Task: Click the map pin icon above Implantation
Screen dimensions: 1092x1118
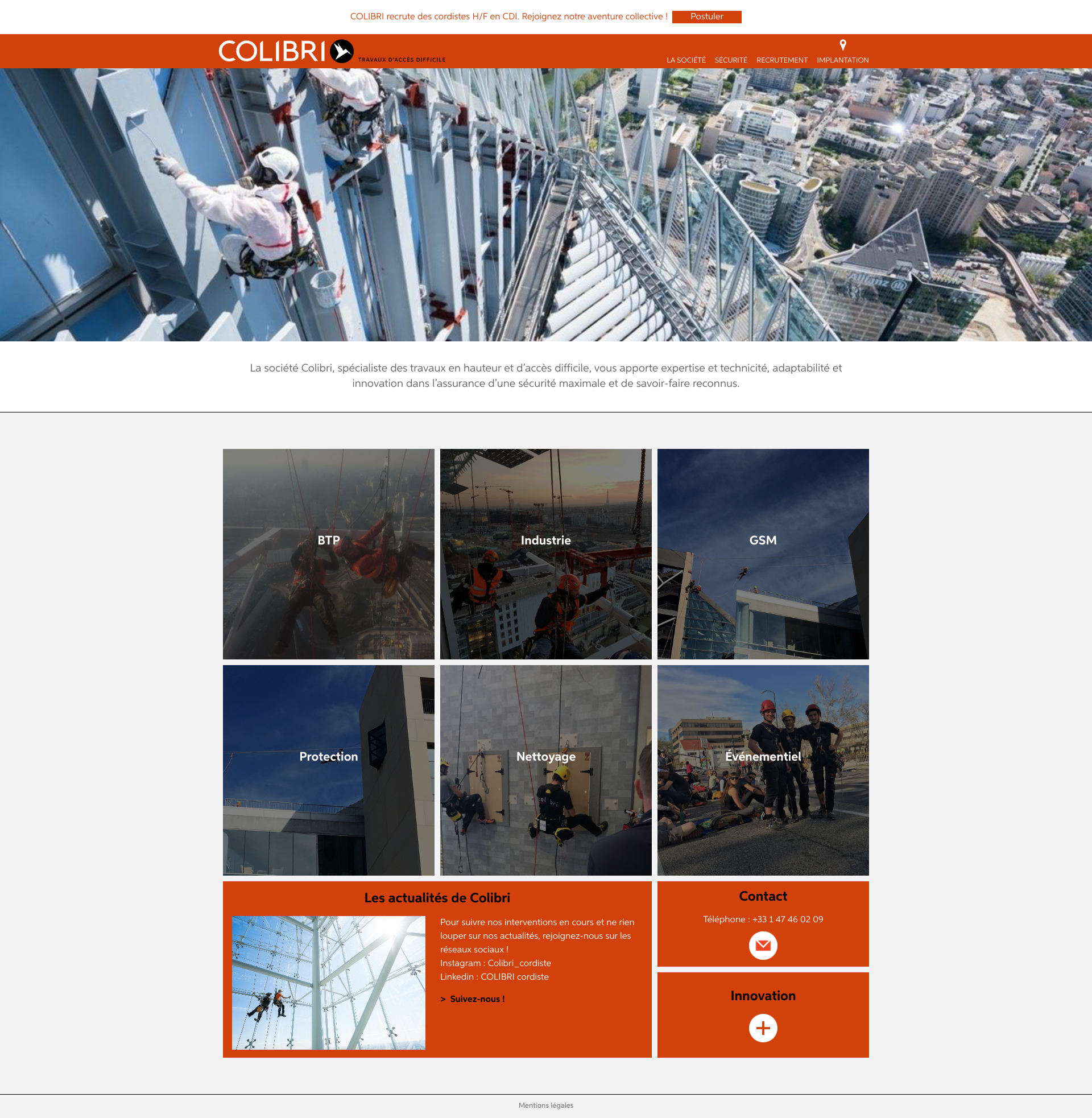Action: (842, 45)
